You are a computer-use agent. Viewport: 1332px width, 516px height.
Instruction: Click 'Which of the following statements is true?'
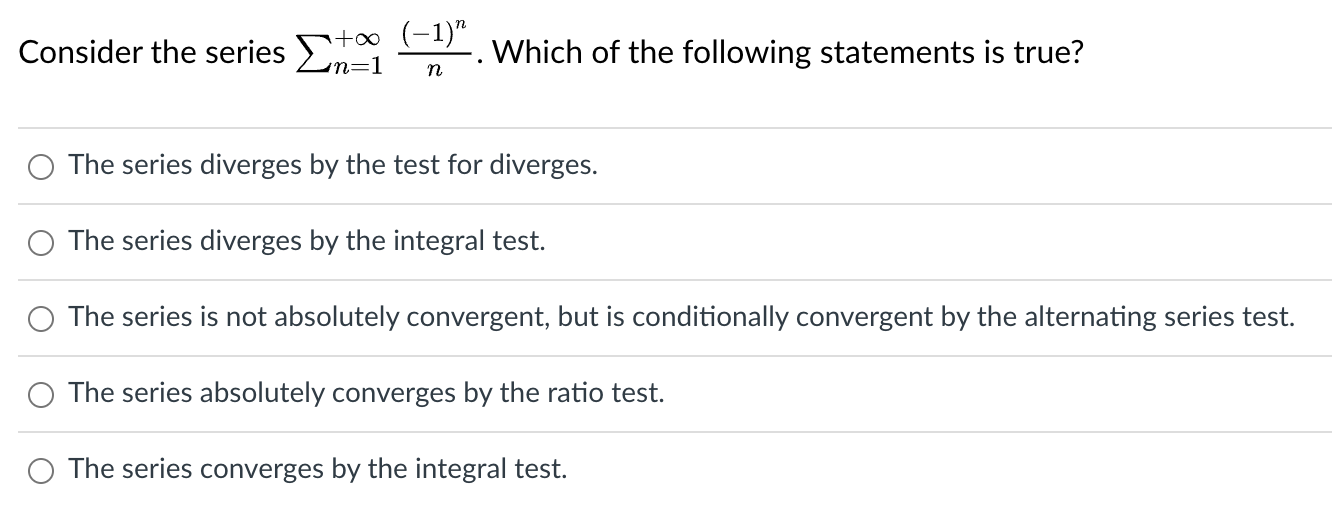(788, 53)
